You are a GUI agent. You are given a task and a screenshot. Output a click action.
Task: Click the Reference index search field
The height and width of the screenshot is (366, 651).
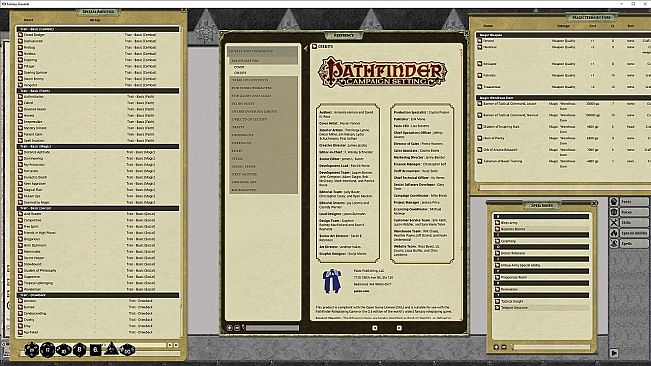pyautogui.click(x=273, y=328)
